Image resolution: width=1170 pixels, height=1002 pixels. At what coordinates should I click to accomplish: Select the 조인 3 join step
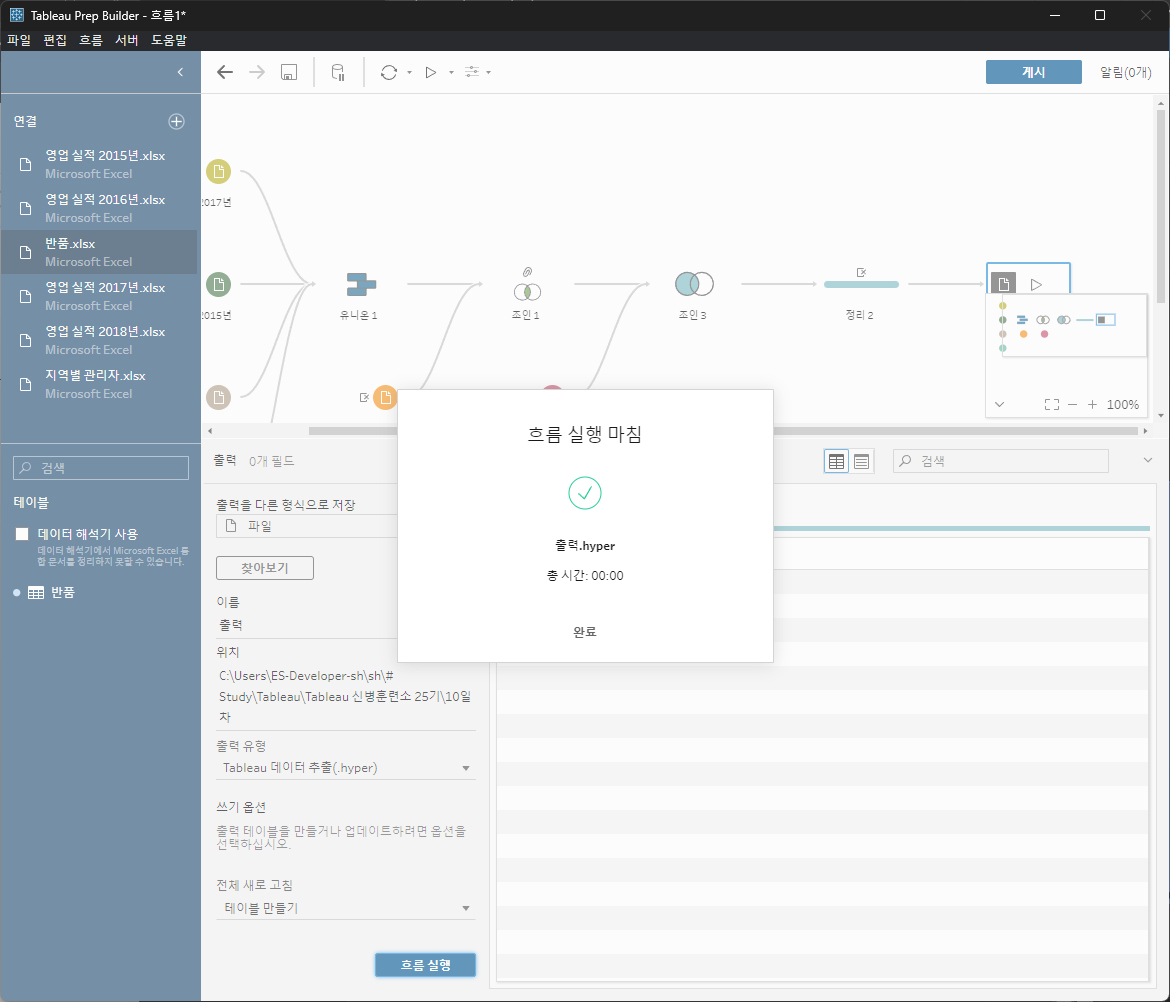tap(694, 284)
